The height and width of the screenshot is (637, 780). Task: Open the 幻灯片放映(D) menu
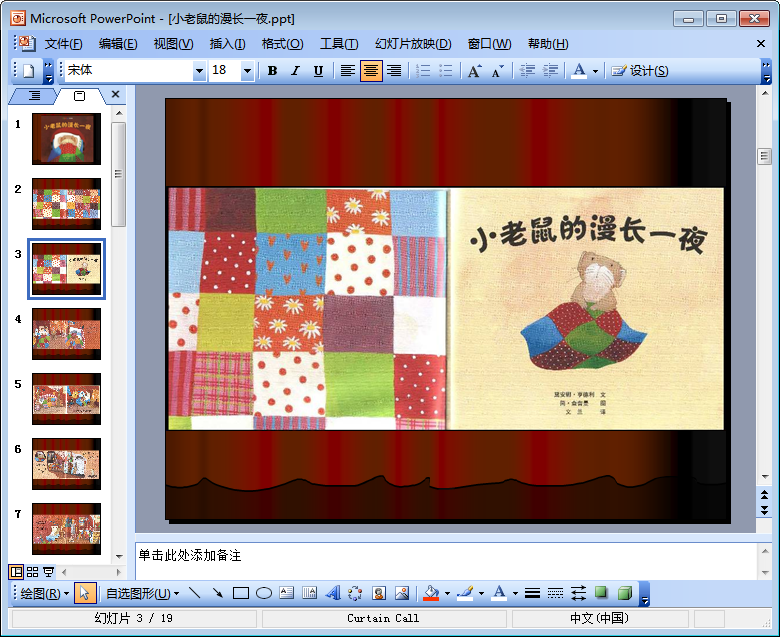413,44
